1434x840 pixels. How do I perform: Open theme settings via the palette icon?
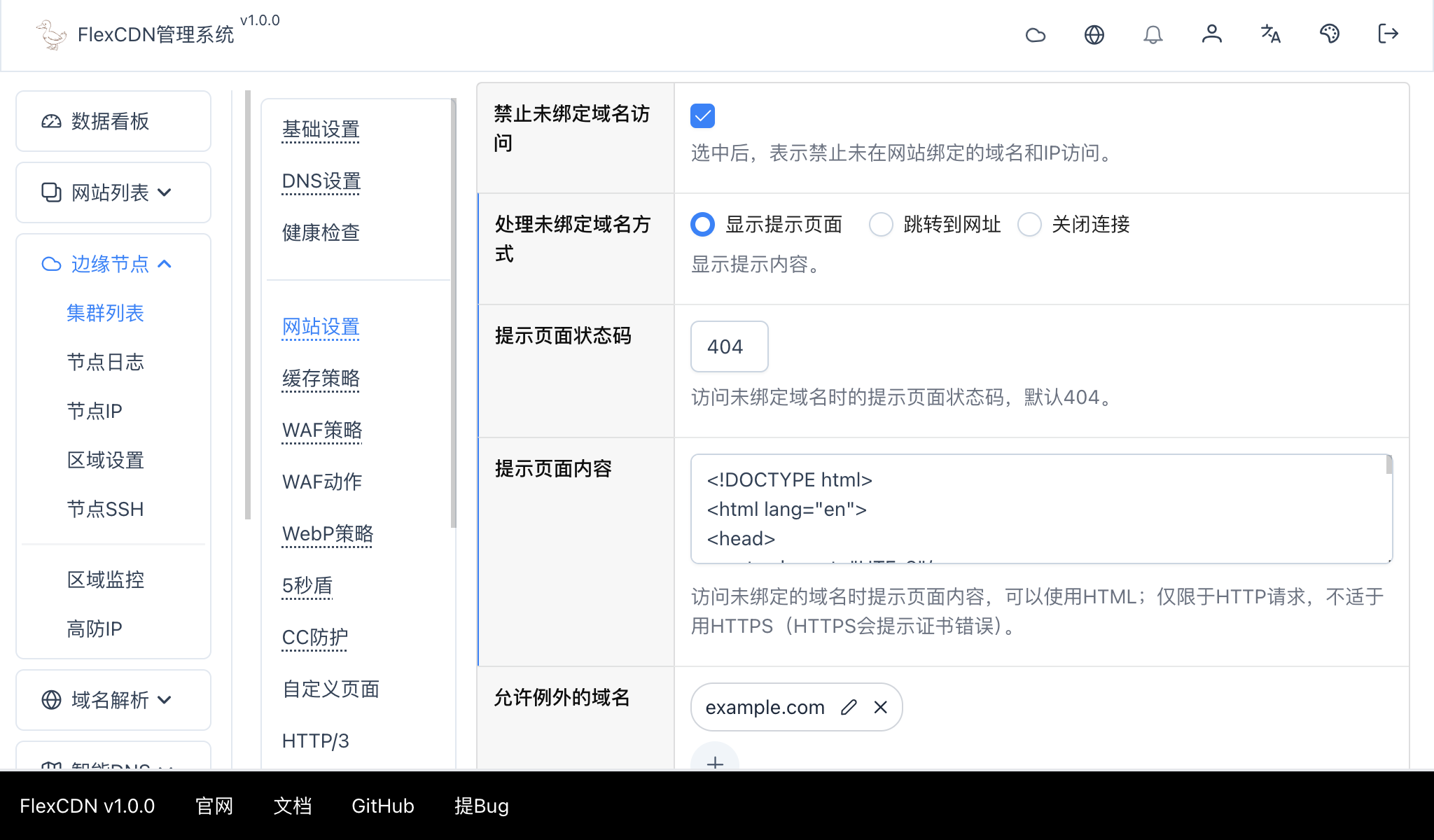(1330, 34)
